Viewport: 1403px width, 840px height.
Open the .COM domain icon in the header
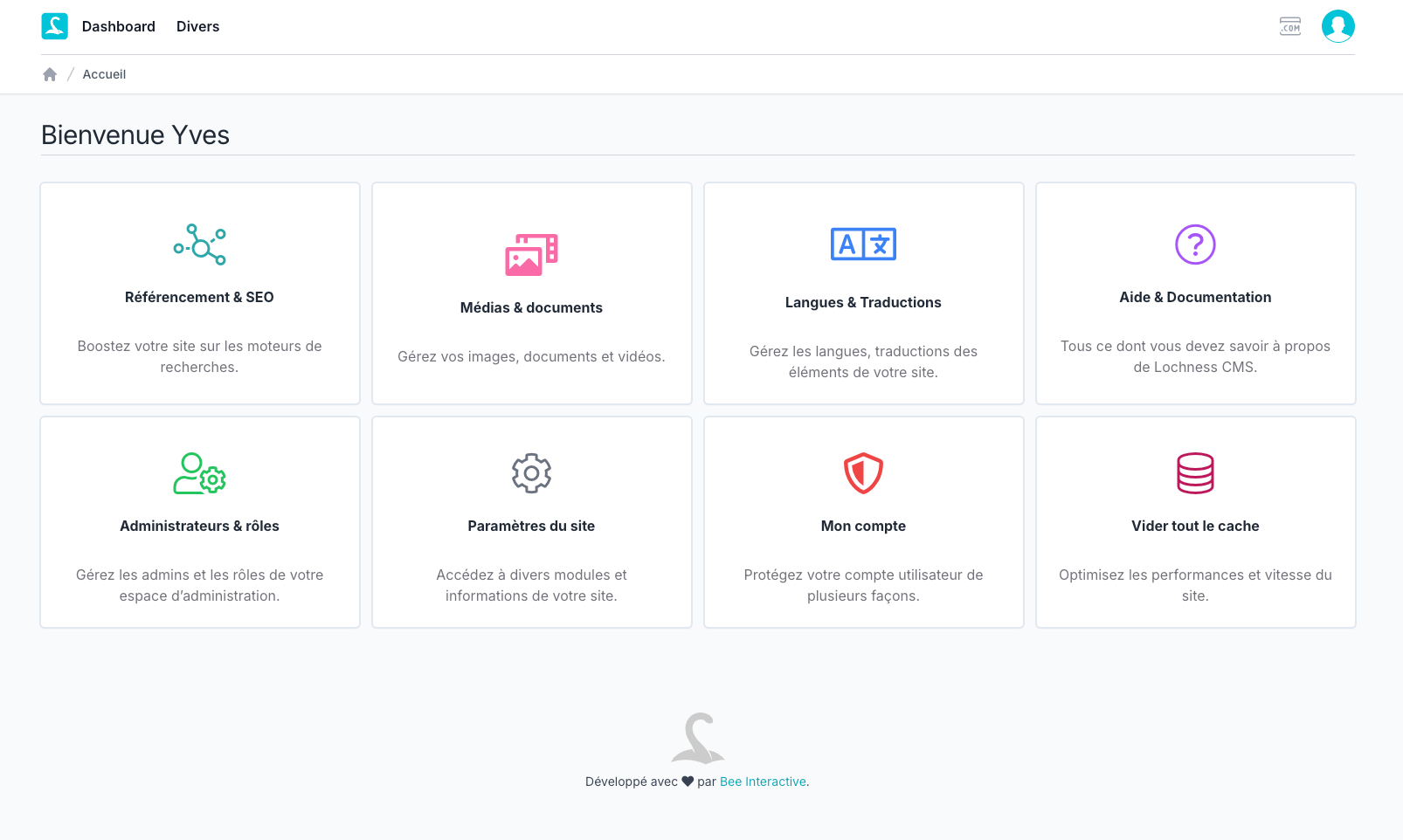coord(1290,26)
